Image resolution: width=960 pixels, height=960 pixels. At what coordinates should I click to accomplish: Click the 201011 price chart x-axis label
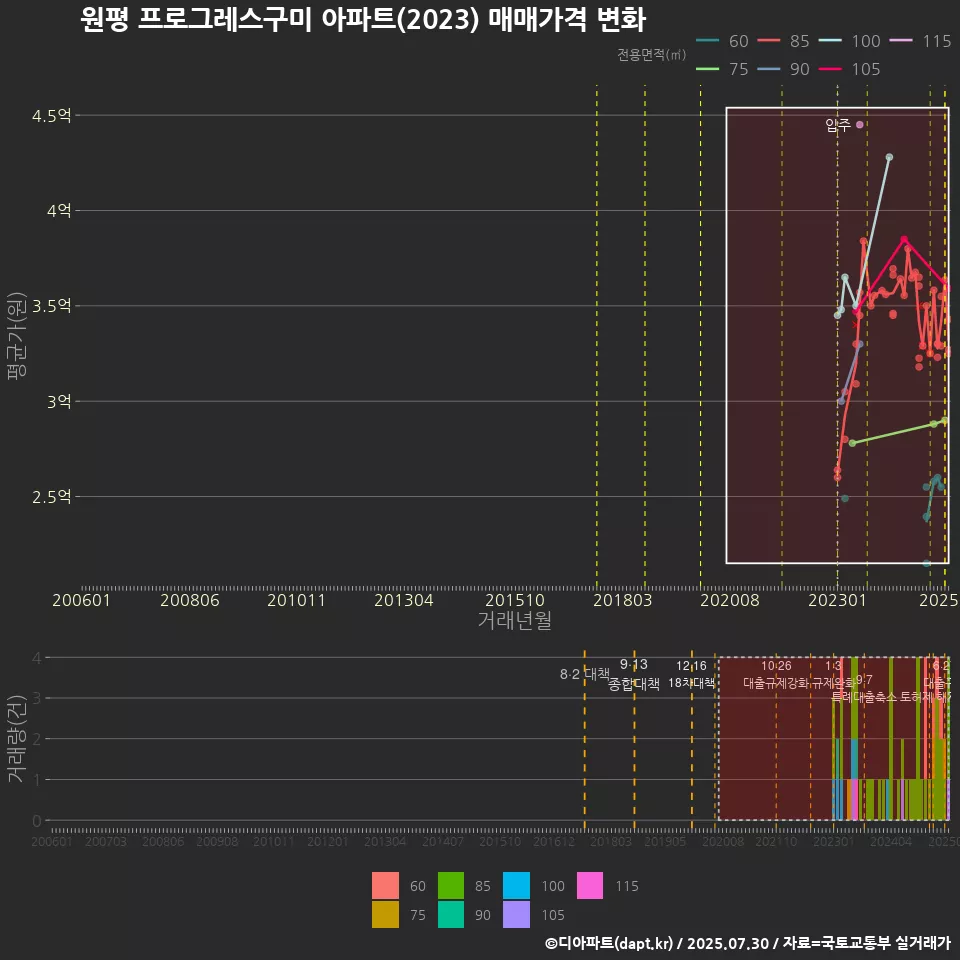click(x=296, y=600)
